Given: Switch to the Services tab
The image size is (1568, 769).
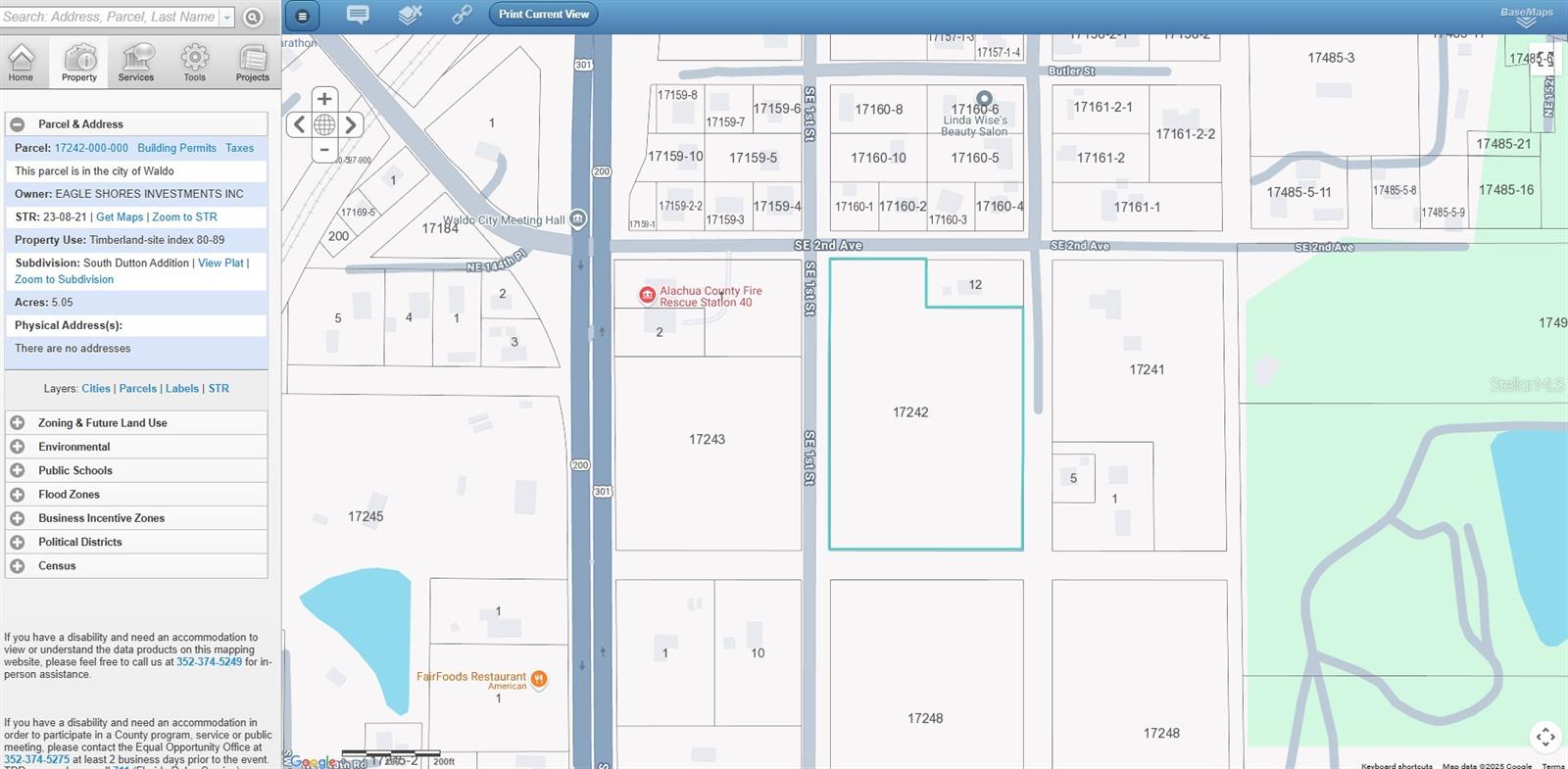Looking at the screenshot, I should coord(136,63).
